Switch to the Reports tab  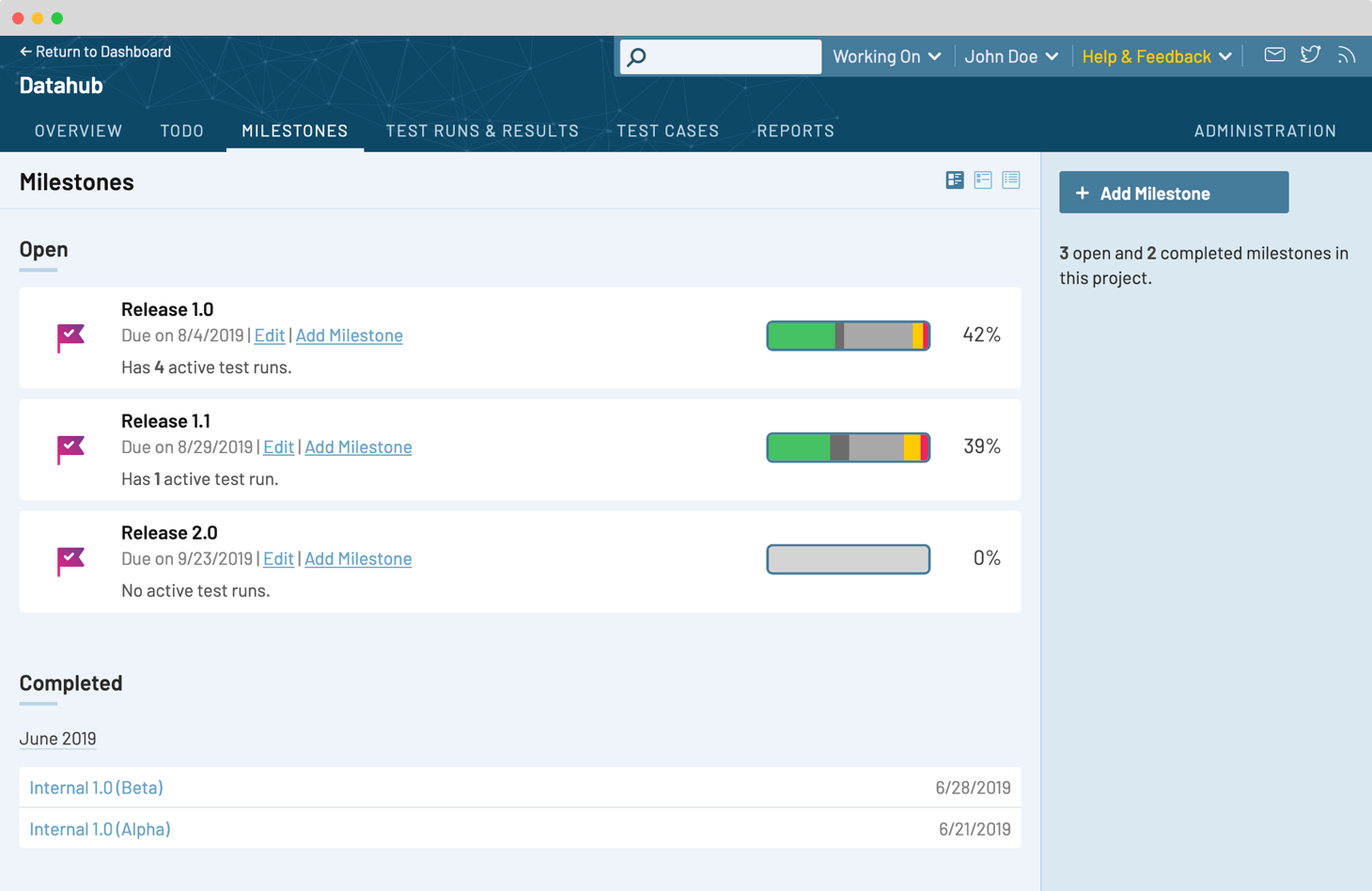point(796,131)
